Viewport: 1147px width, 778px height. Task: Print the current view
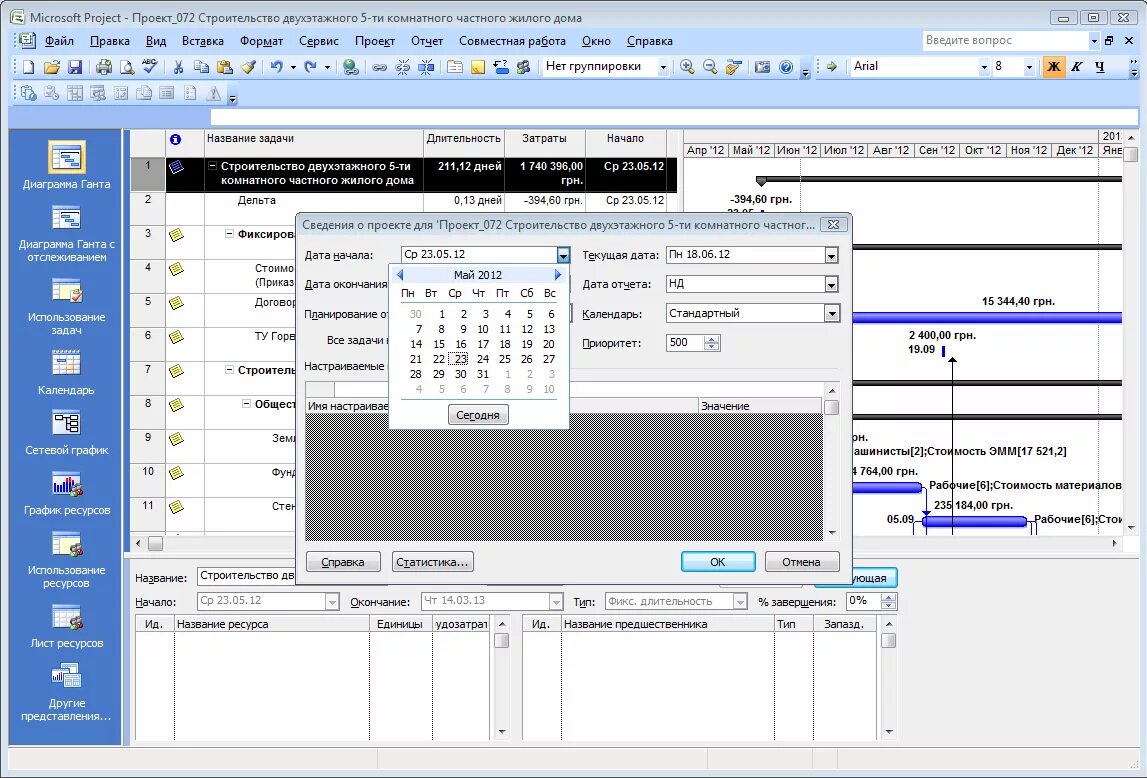[x=104, y=67]
